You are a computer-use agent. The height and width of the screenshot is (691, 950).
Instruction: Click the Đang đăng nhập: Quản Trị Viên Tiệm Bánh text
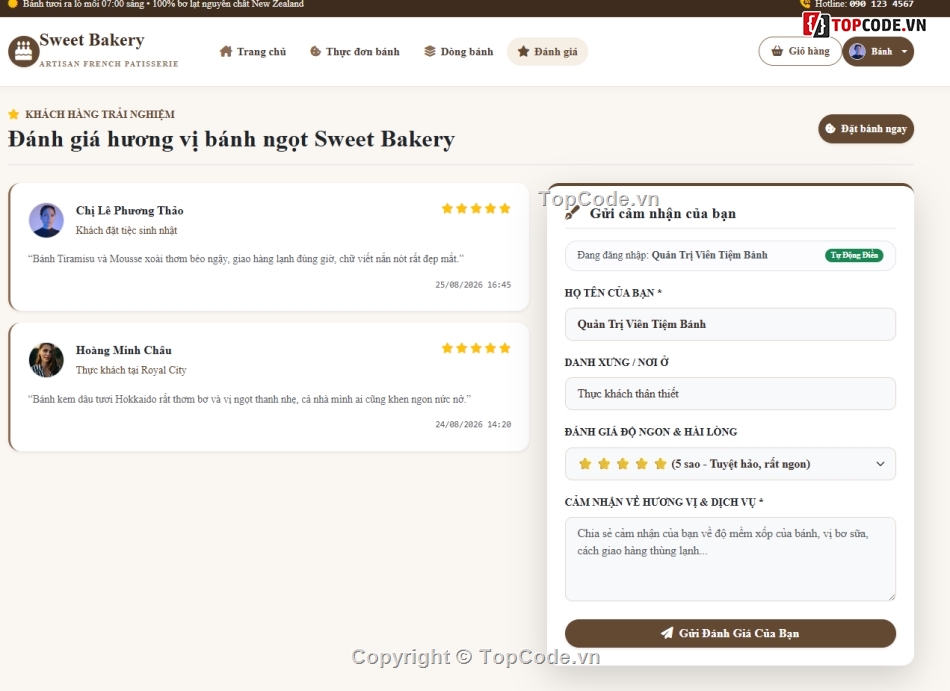pos(672,255)
